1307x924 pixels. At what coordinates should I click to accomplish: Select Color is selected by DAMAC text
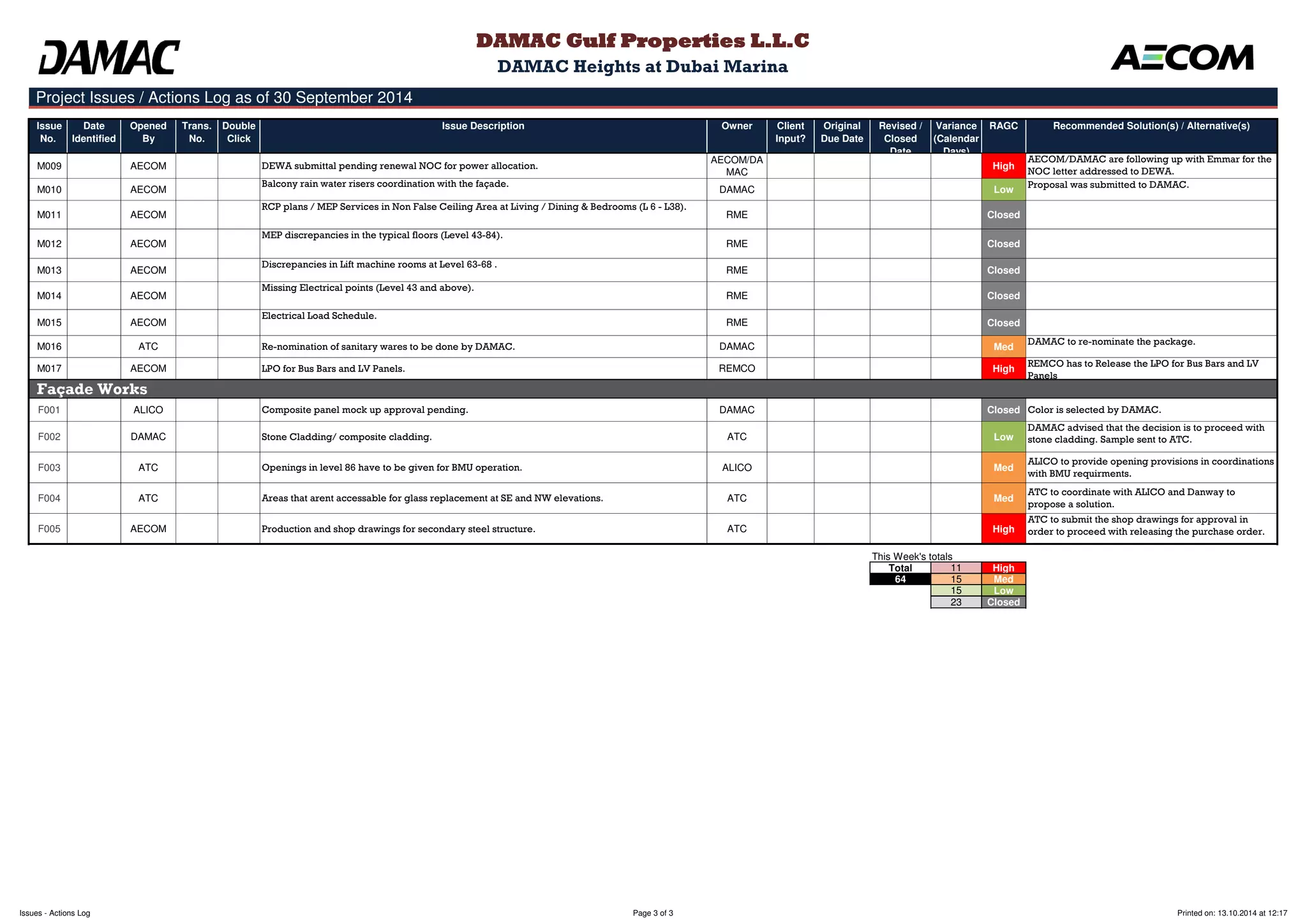pyautogui.click(x=1094, y=410)
